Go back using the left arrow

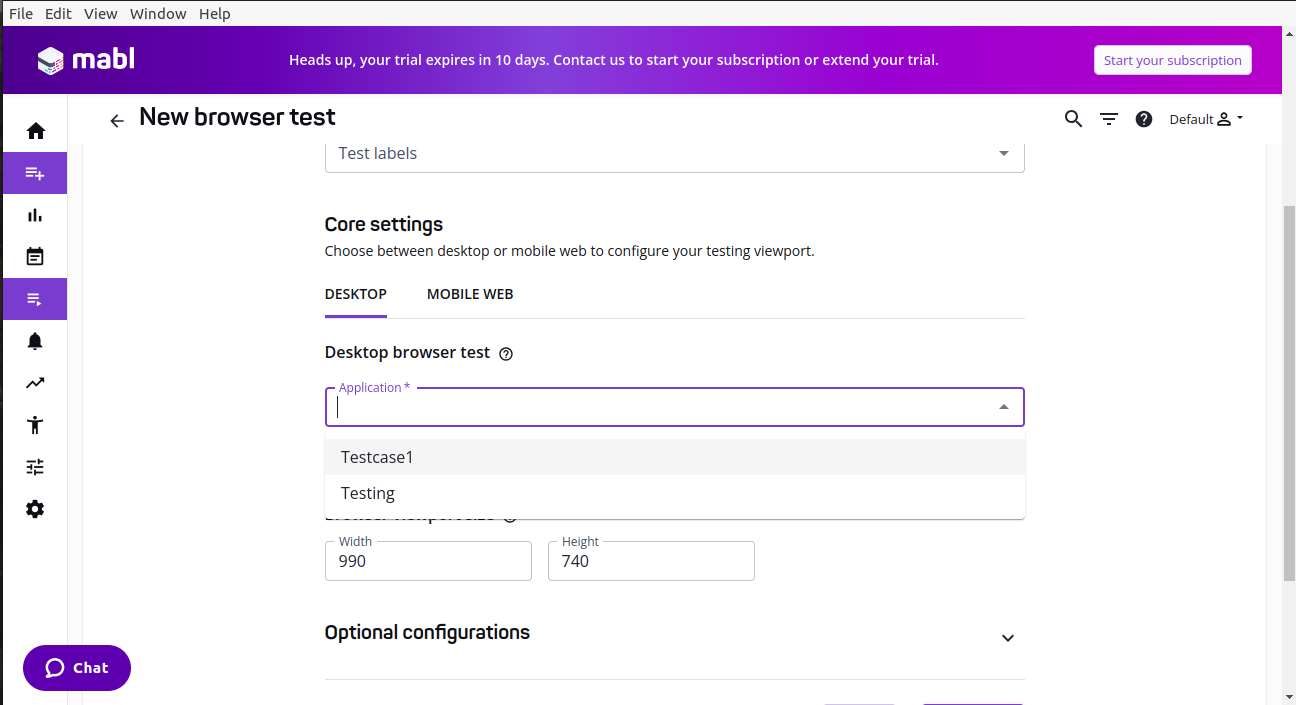click(117, 120)
